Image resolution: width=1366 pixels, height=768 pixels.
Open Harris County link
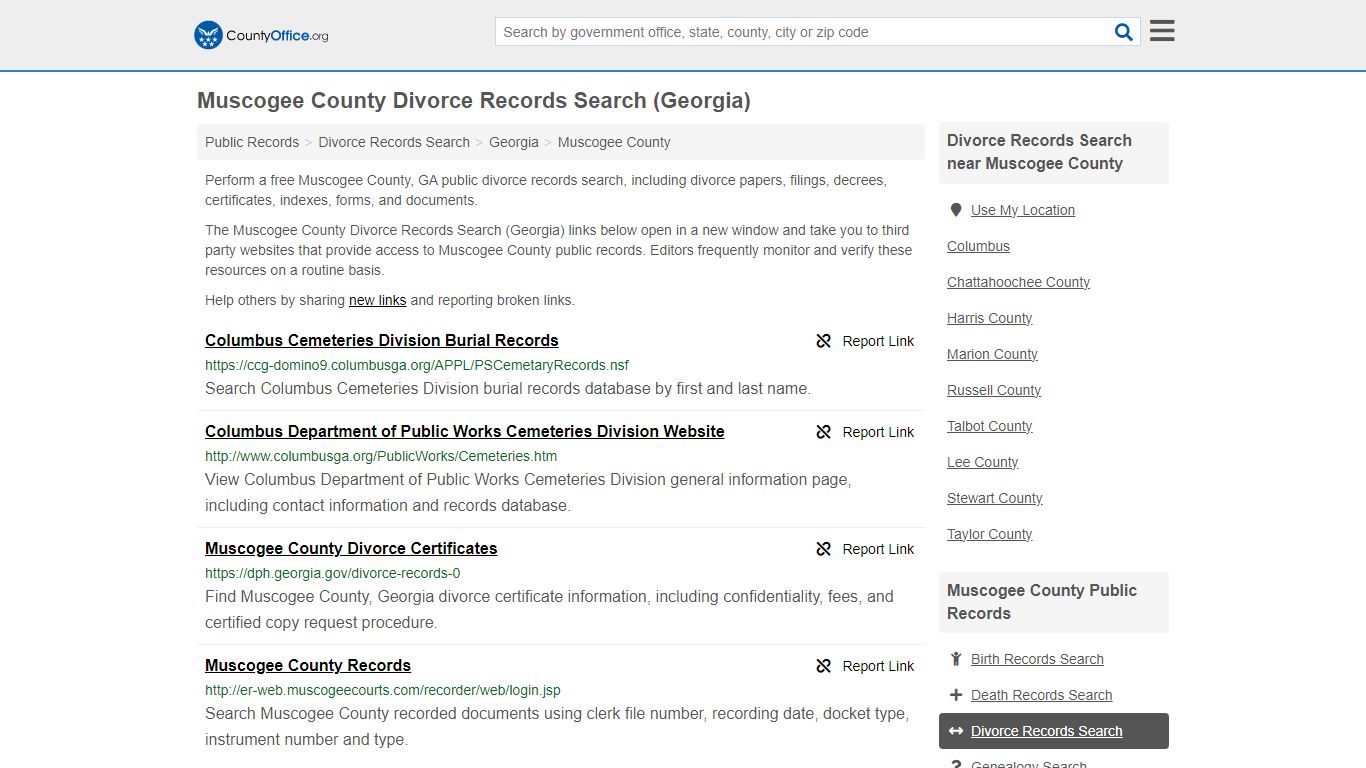990,318
